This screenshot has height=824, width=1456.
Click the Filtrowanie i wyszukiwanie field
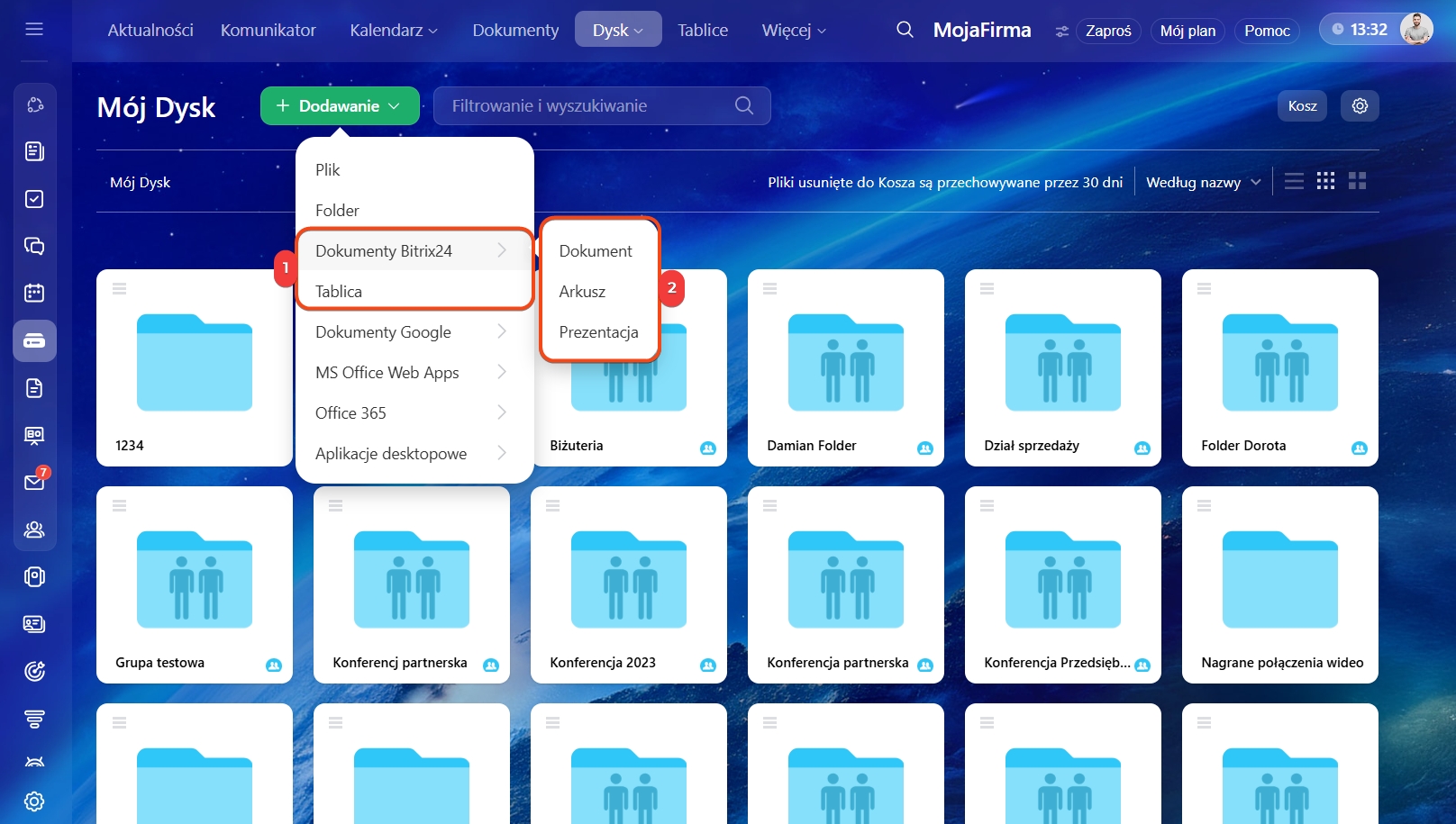pos(590,105)
